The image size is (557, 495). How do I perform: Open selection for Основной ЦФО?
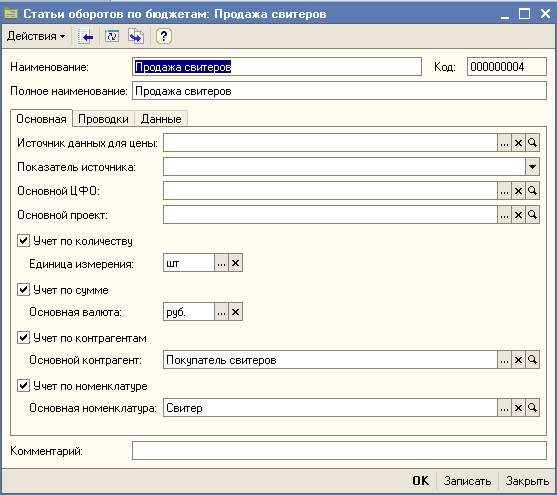(504, 191)
